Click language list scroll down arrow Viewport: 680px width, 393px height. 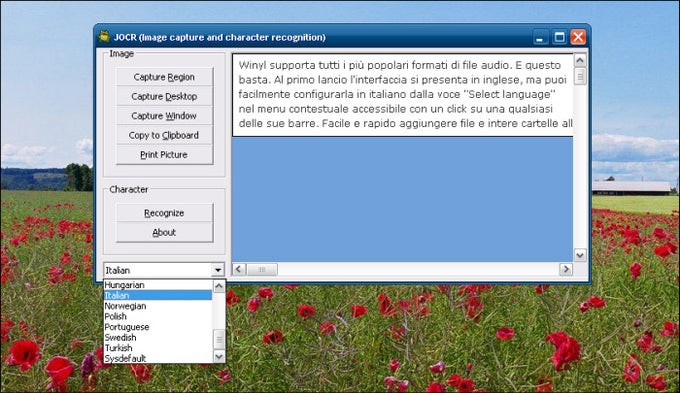click(x=219, y=357)
